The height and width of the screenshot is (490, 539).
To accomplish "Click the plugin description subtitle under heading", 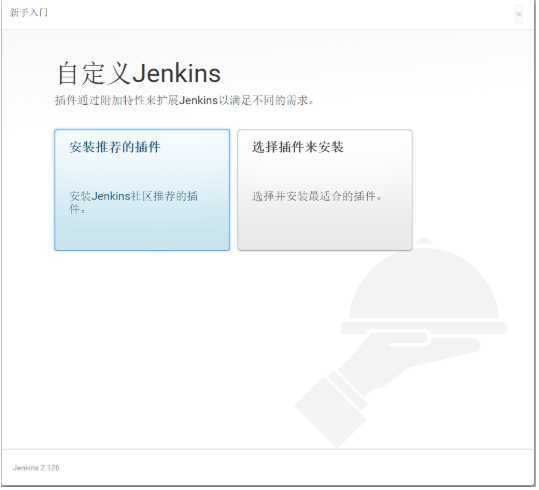I will [184, 101].
